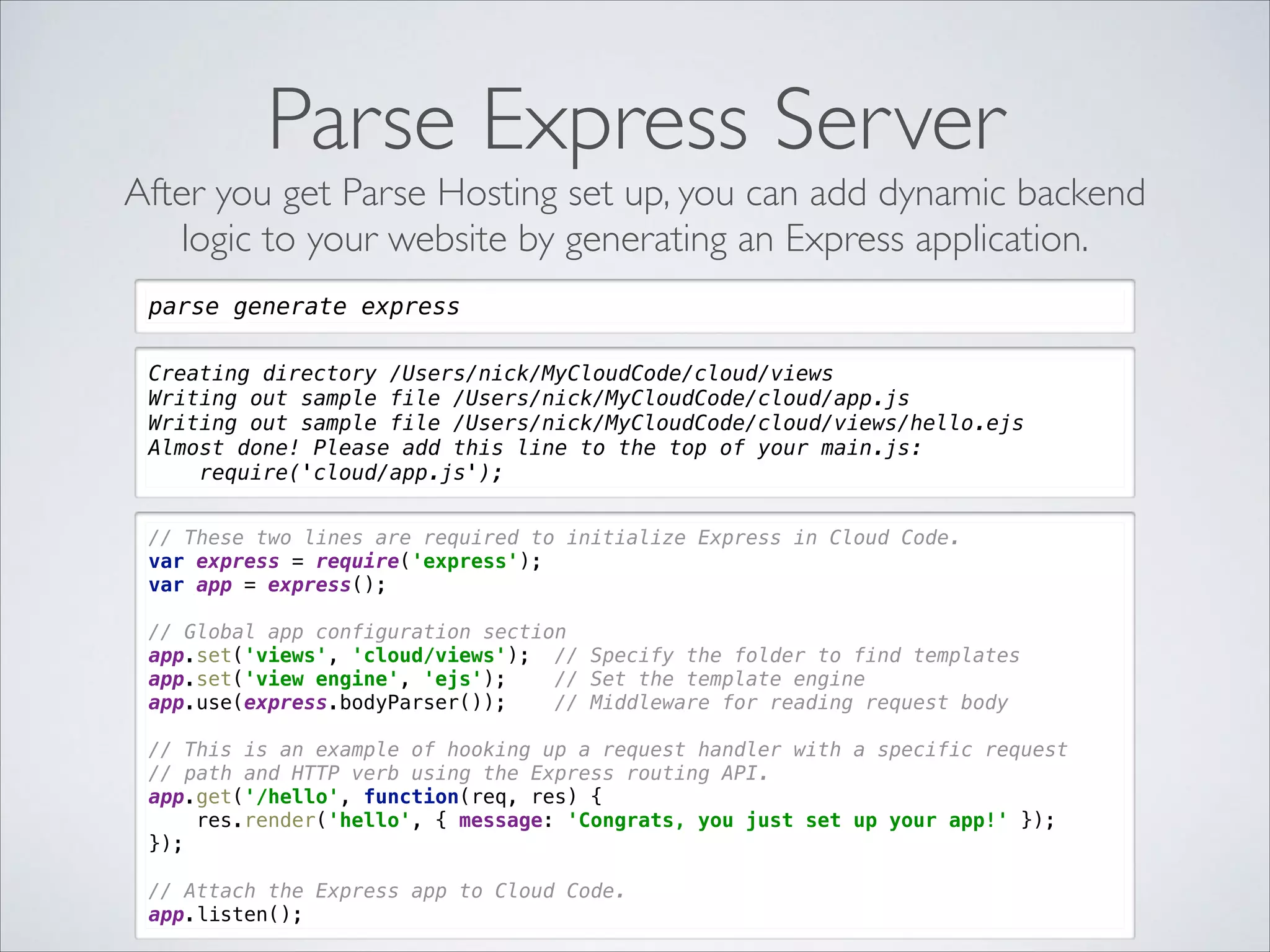Image resolution: width=1270 pixels, height=952 pixels.
Task: Click the 'Almost done!' output line
Action: click(535, 448)
